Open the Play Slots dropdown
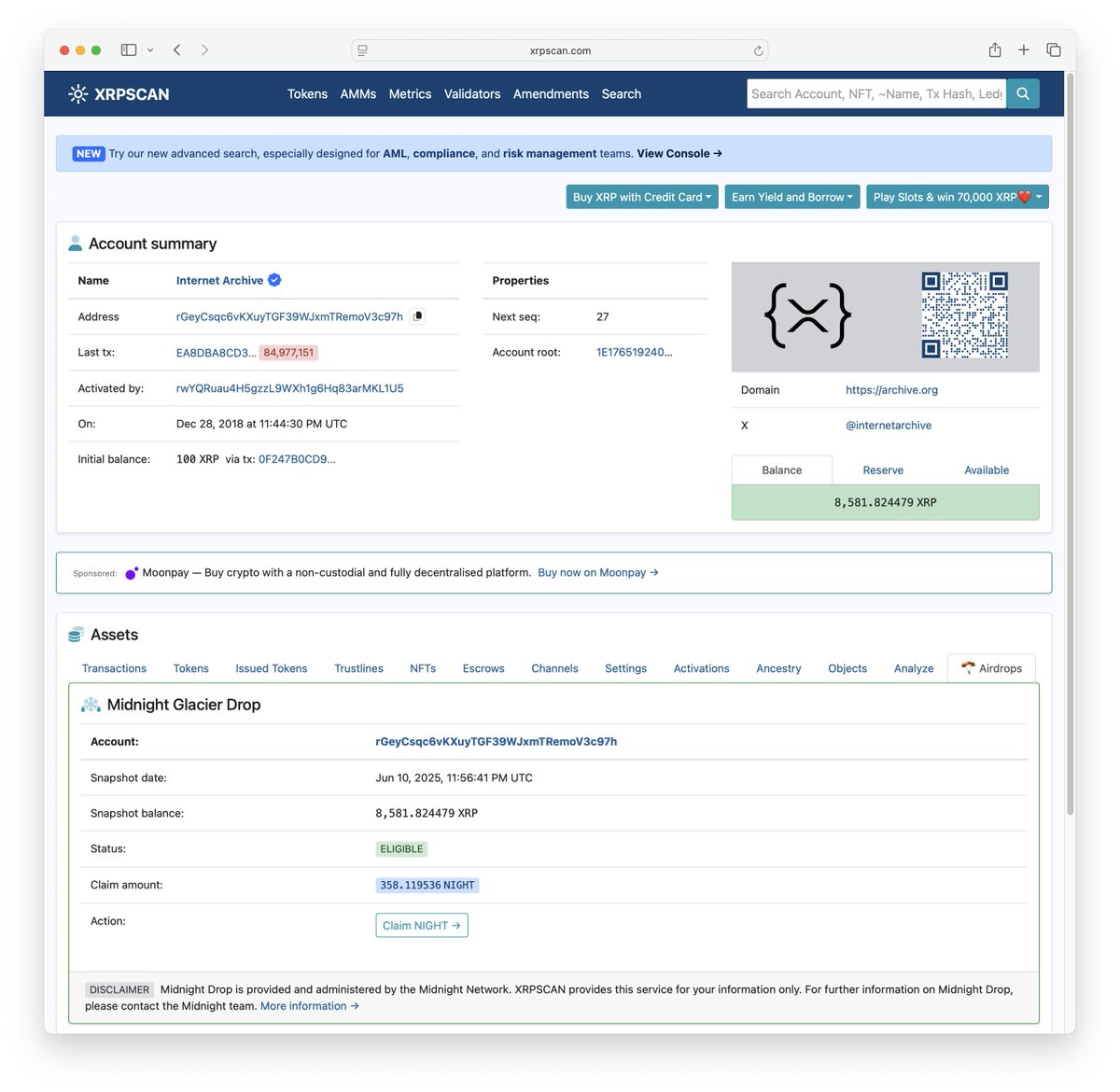Screen dimensions: 1120x1092 pyautogui.click(x=957, y=196)
